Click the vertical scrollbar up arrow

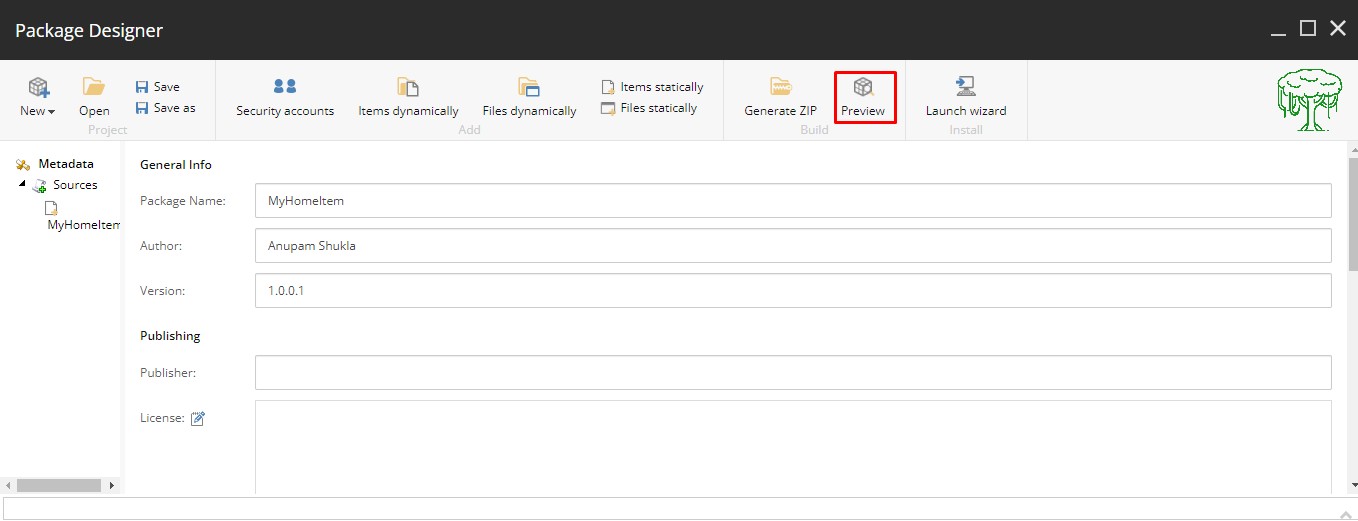(1352, 149)
